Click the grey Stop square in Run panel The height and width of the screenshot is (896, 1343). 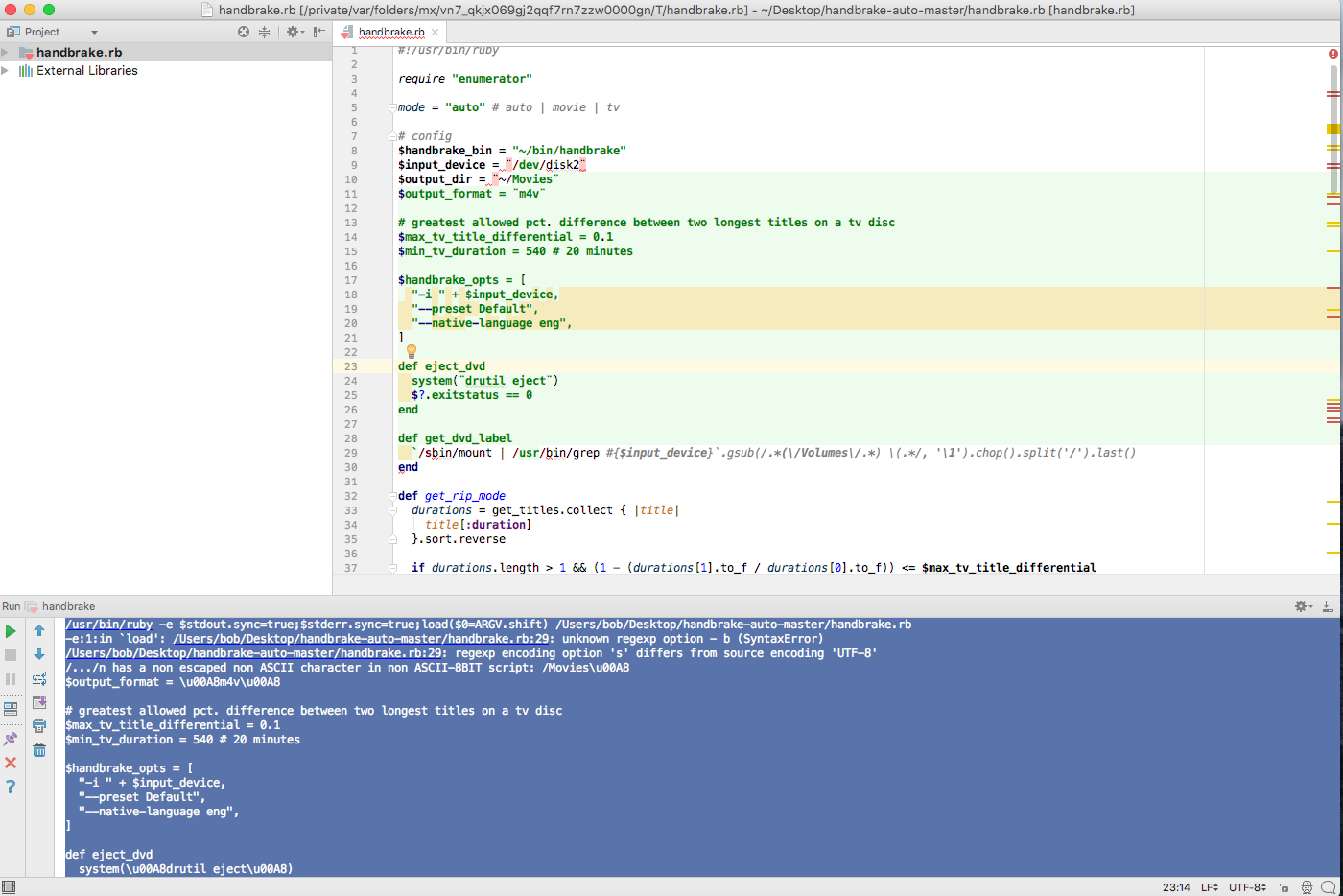pos(11,655)
